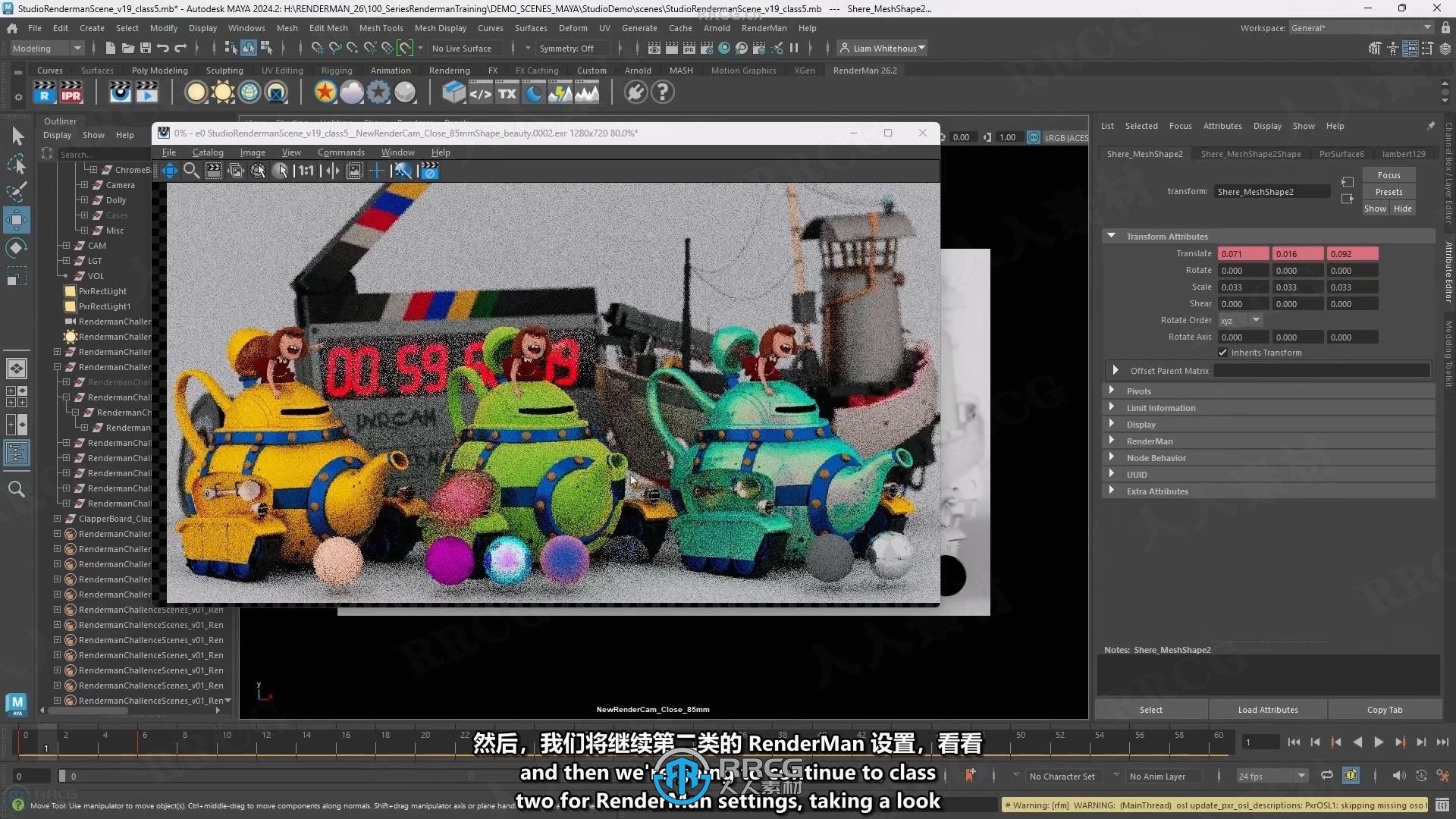Select the Motion Graphics workspace tab
Viewport: 1456px width, 819px height.
[x=743, y=70]
